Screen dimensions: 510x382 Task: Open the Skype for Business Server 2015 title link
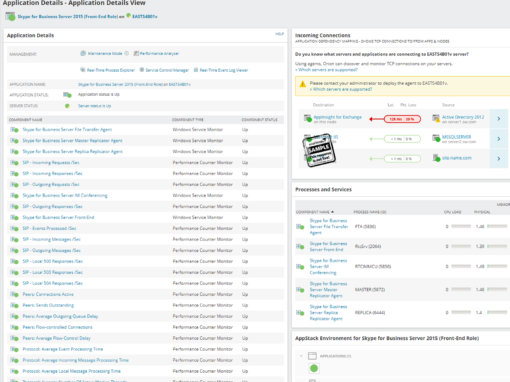pyautogui.click(x=68, y=16)
